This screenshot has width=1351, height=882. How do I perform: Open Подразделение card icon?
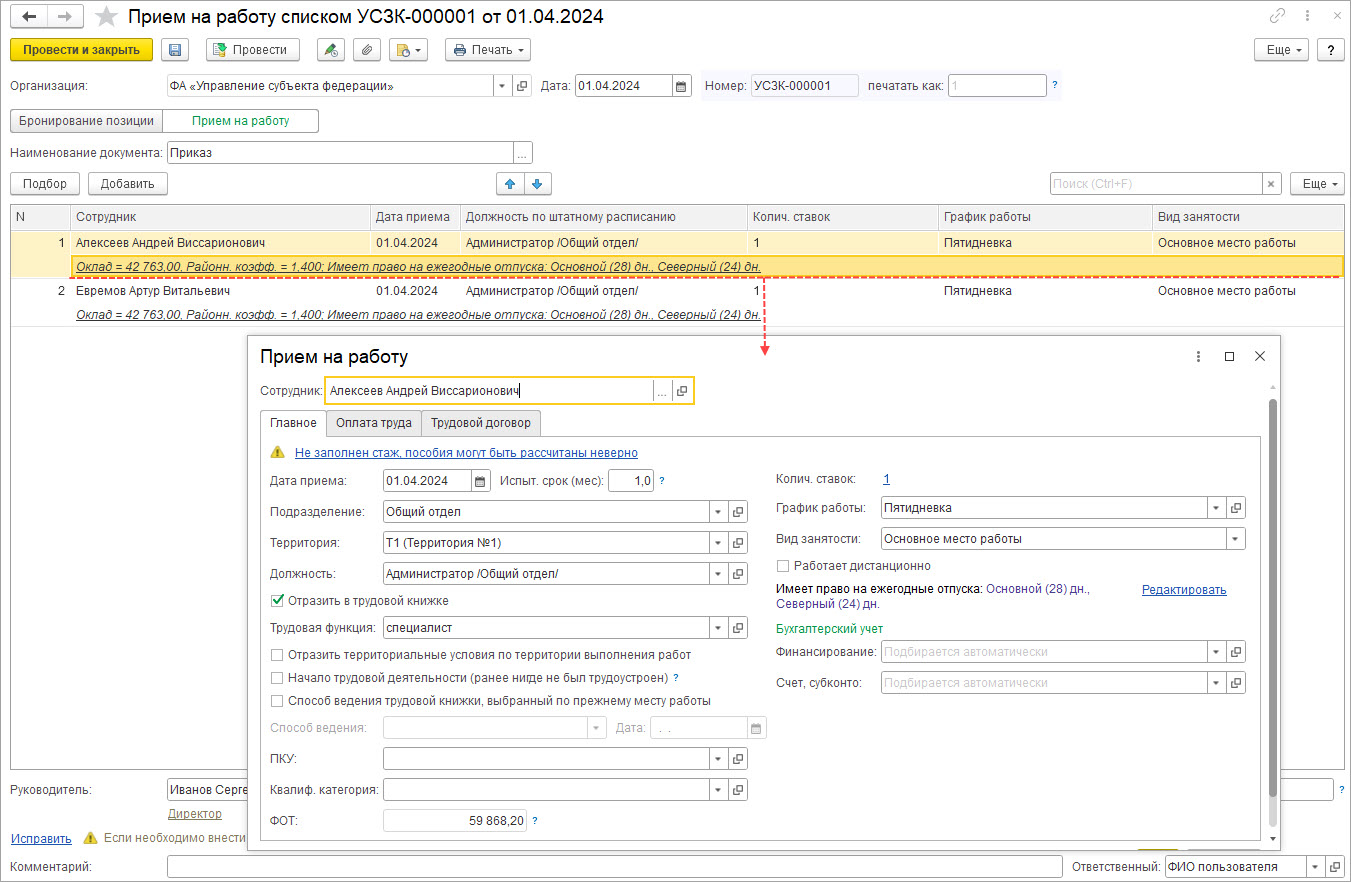click(738, 512)
